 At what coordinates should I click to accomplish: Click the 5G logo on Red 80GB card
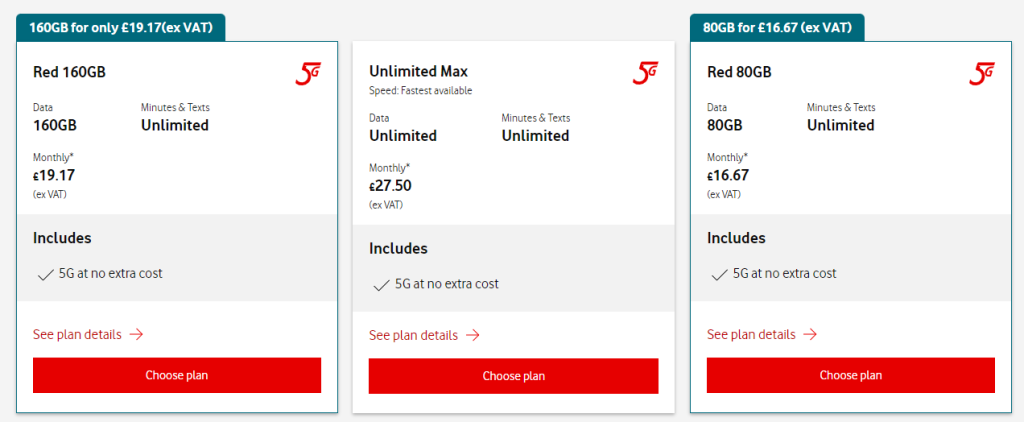pos(982,73)
